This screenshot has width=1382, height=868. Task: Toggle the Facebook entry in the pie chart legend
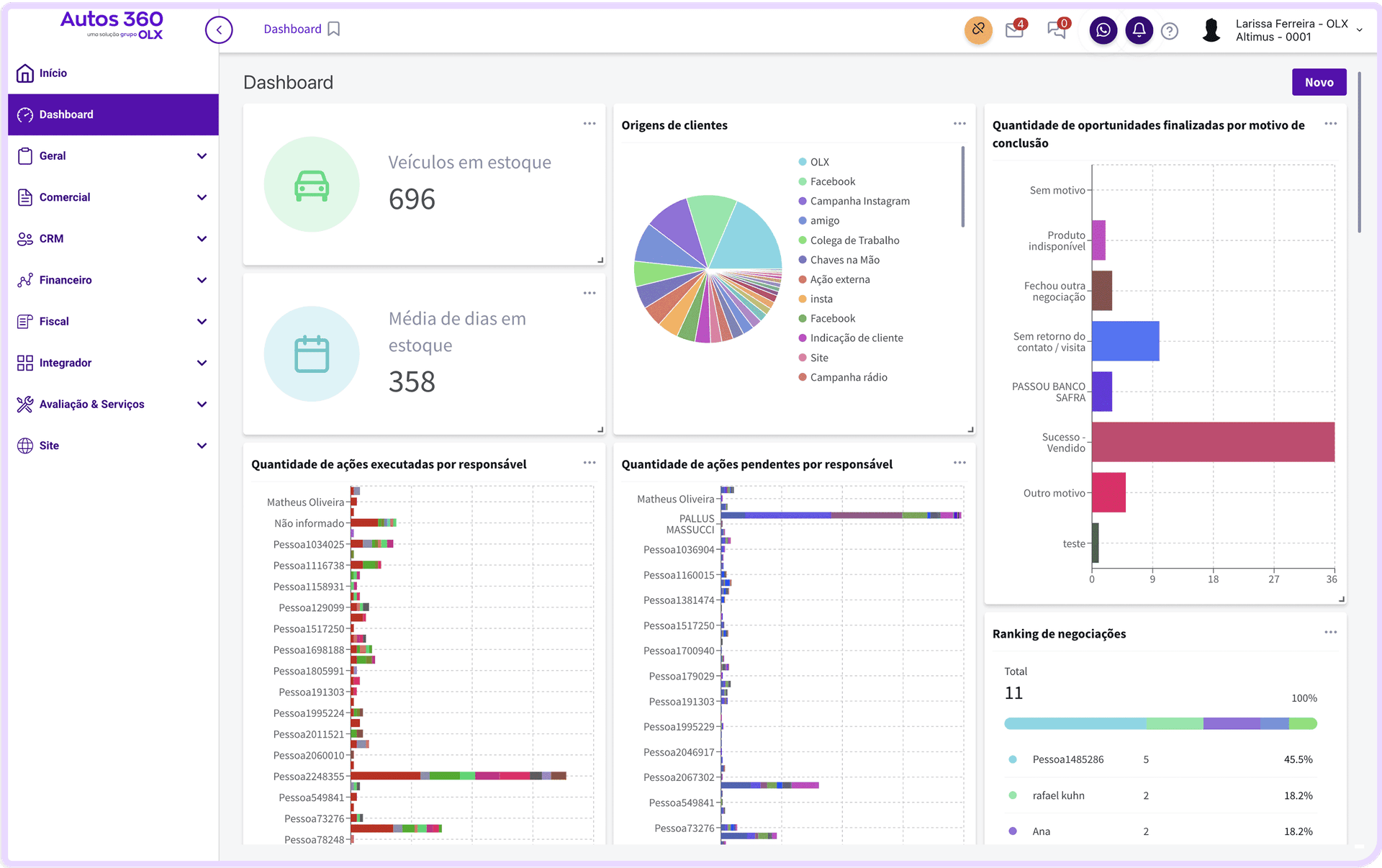[833, 181]
